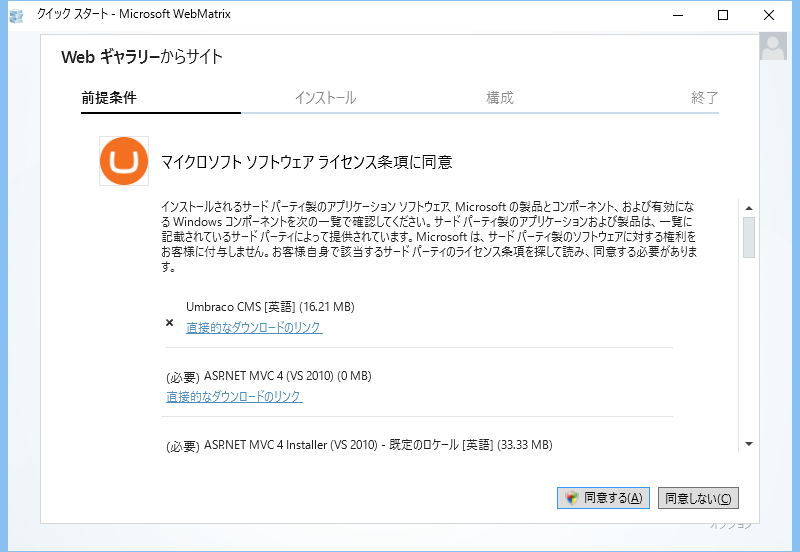
Task: Open direct download link under Umbraco CMS
Action: [254, 327]
